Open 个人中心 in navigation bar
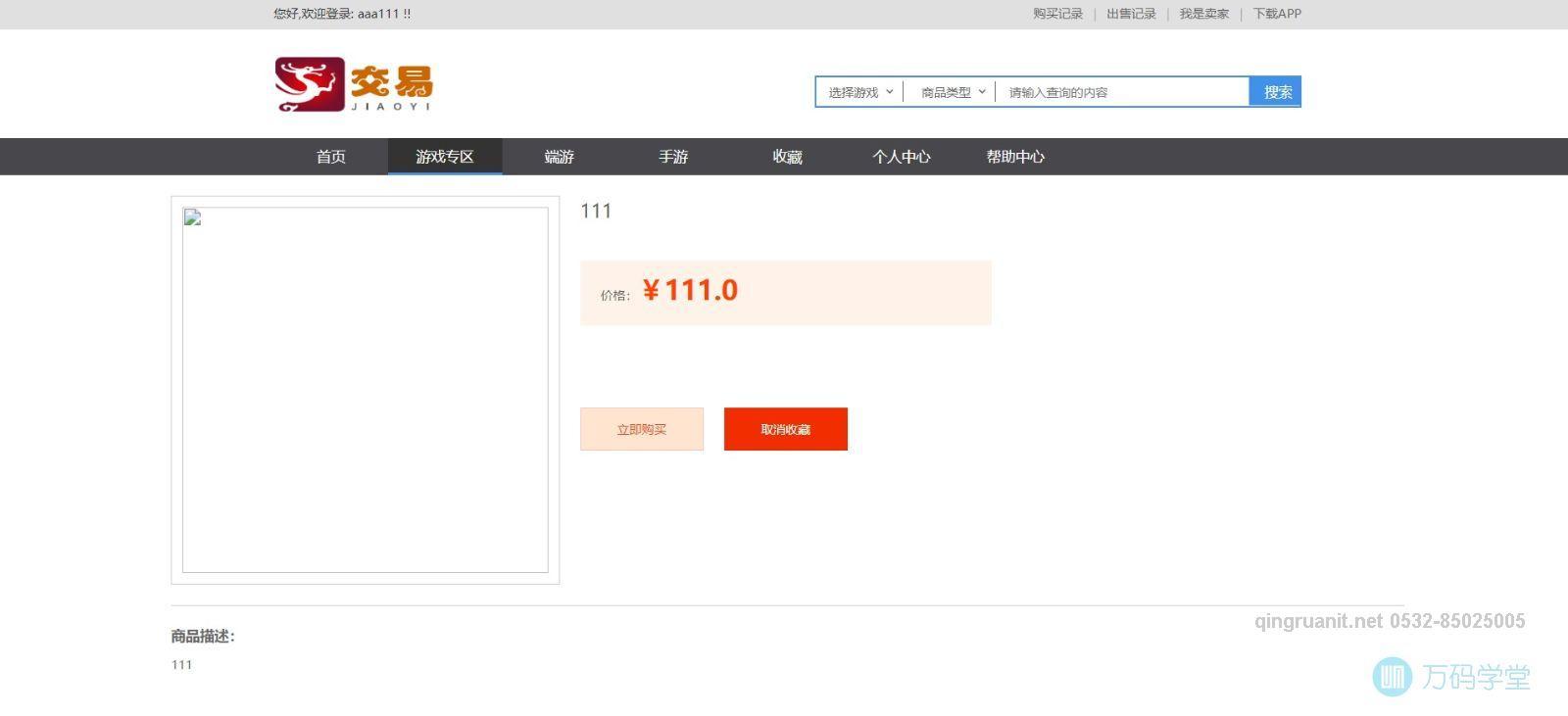1568x716 pixels. (902, 157)
